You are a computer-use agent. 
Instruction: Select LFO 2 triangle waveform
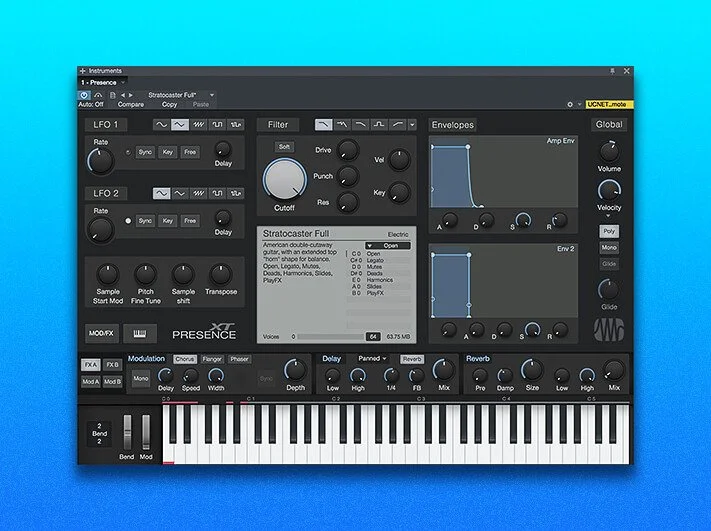[180, 193]
